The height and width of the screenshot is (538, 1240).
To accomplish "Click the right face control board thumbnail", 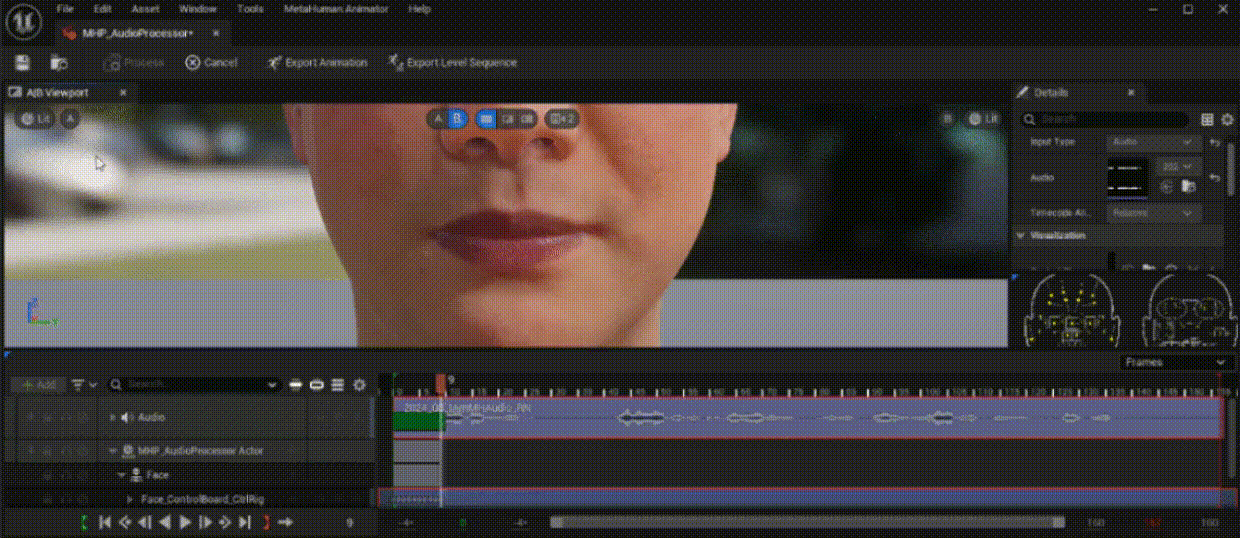I will click(x=1188, y=310).
